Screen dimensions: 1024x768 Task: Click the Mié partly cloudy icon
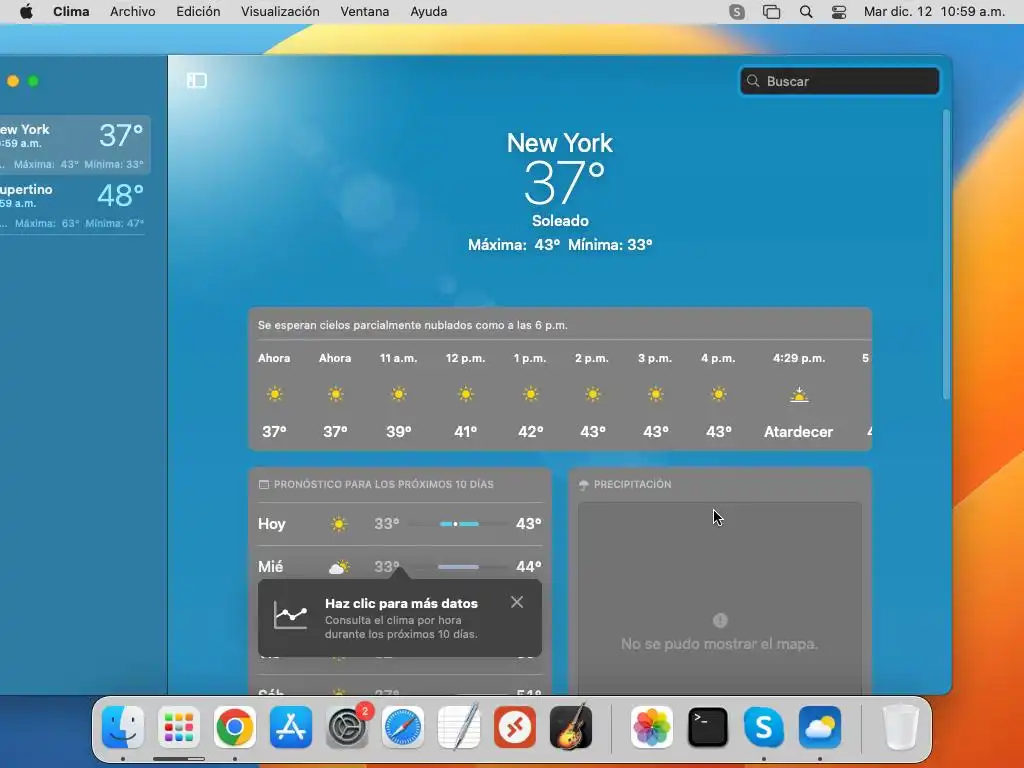click(x=339, y=566)
